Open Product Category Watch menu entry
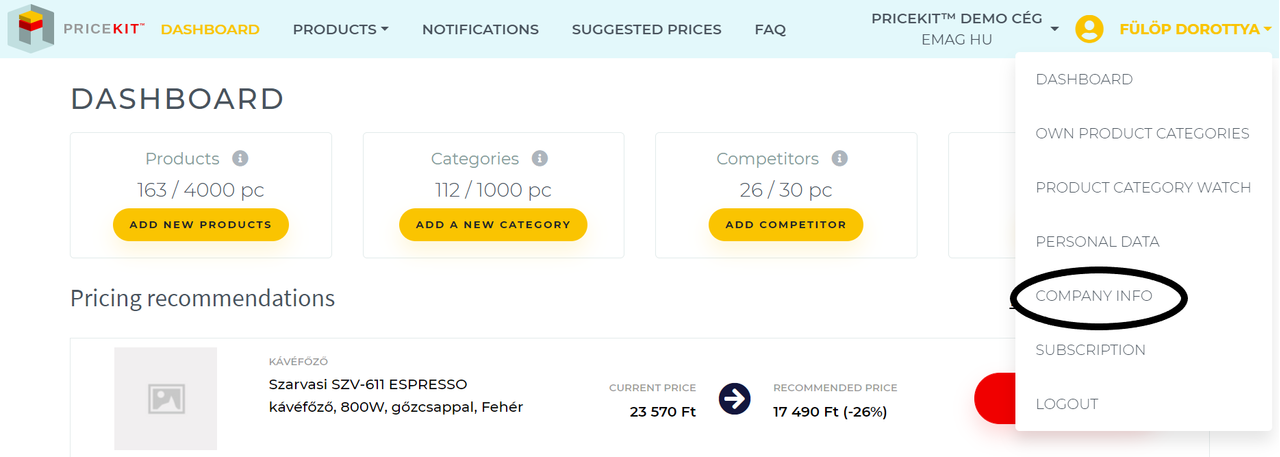This screenshot has width=1280, height=457. tap(1143, 188)
